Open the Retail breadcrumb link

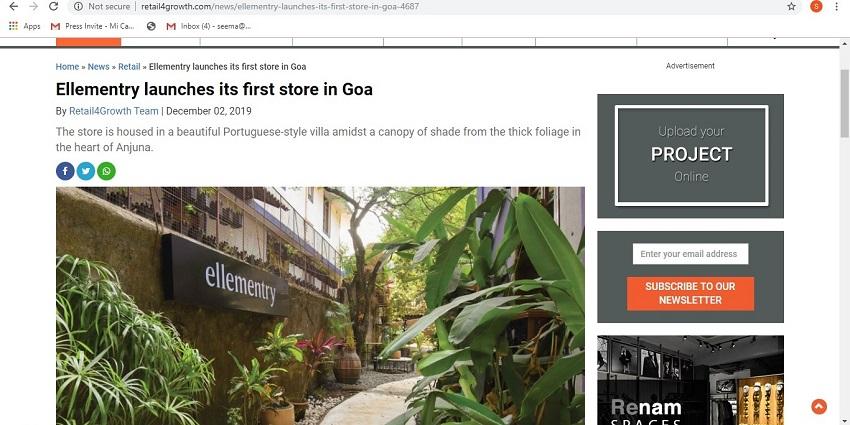pos(129,67)
